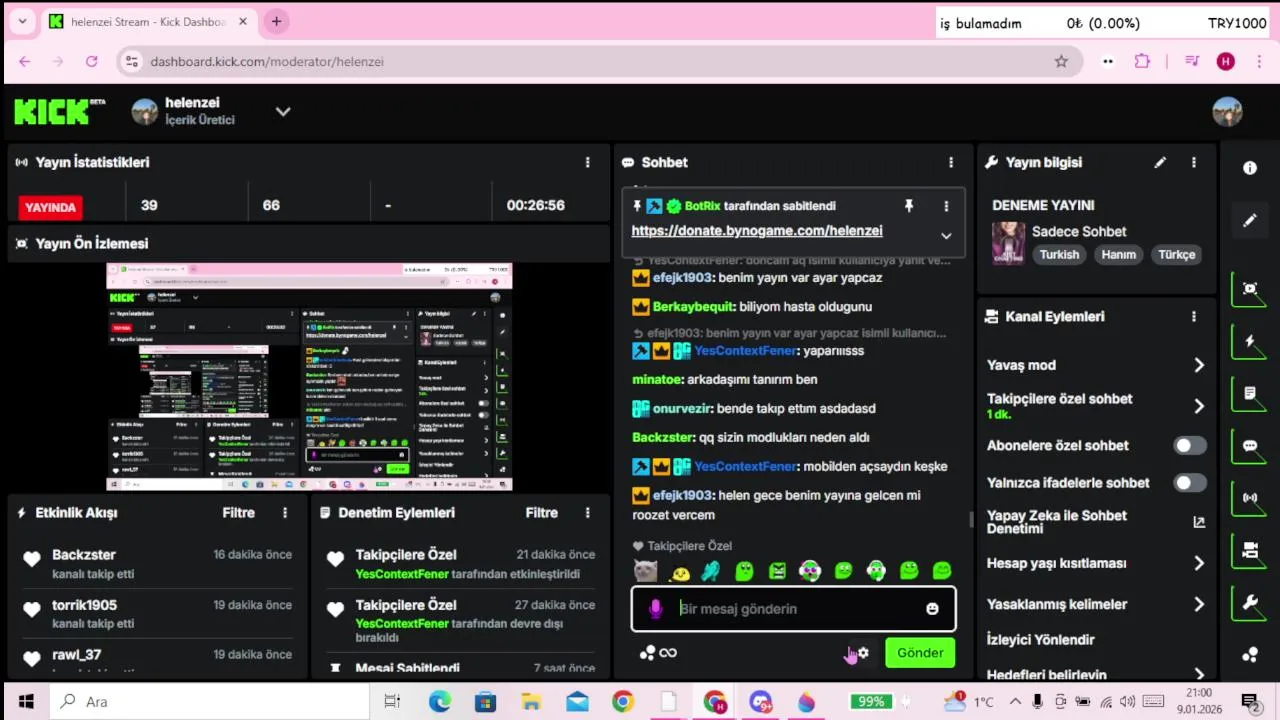The image size is (1280, 720).
Task: Click the chat scrollbar handle
Action: pos(970,519)
